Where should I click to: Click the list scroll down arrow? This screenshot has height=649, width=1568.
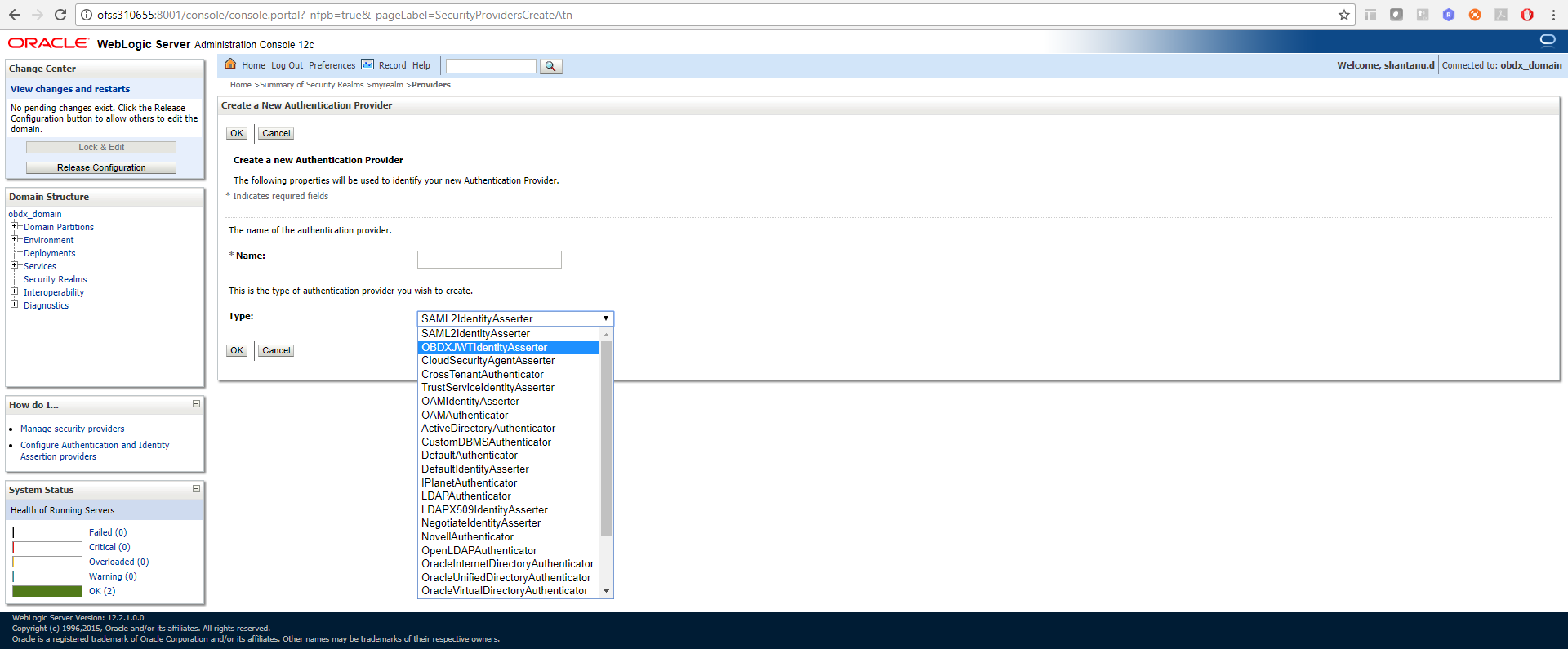606,591
